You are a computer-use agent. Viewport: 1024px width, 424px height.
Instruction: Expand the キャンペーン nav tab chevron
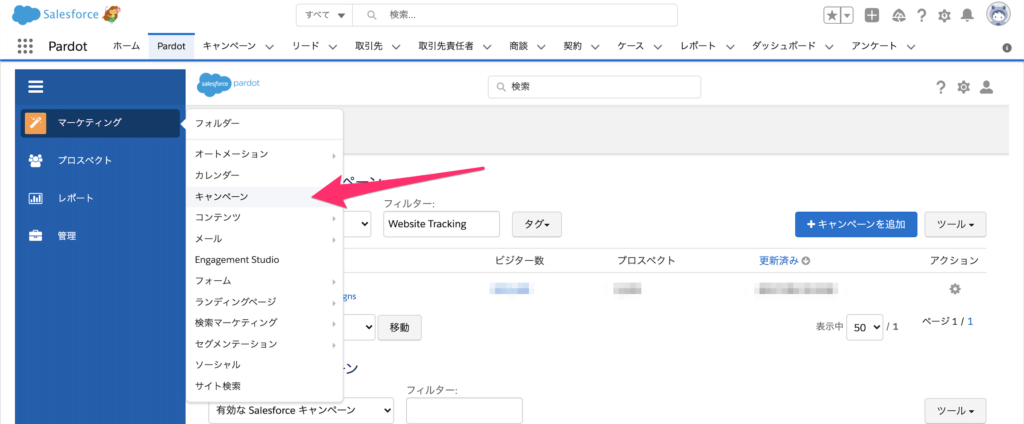[269, 46]
